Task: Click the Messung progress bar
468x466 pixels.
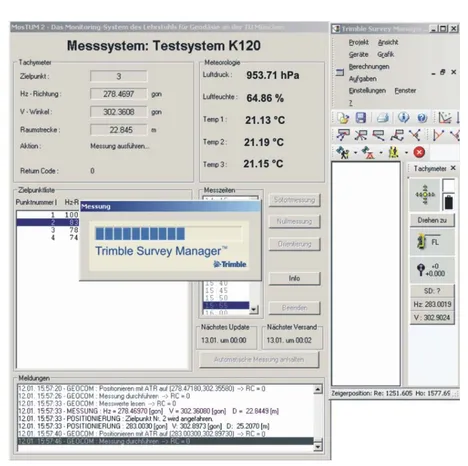Action: point(169,234)
